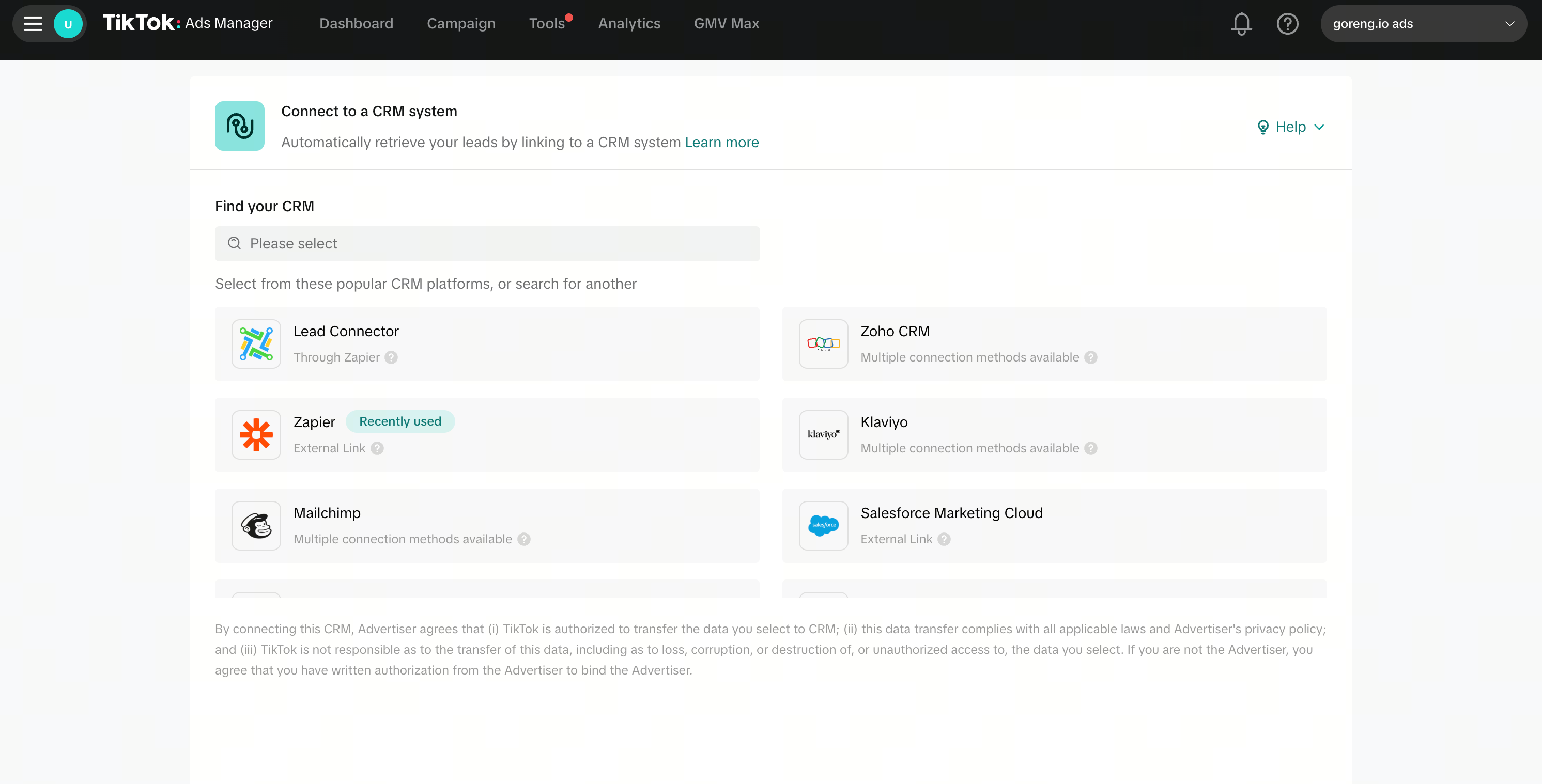Click the Zapier asterisk logo

[x=256, y=434]
